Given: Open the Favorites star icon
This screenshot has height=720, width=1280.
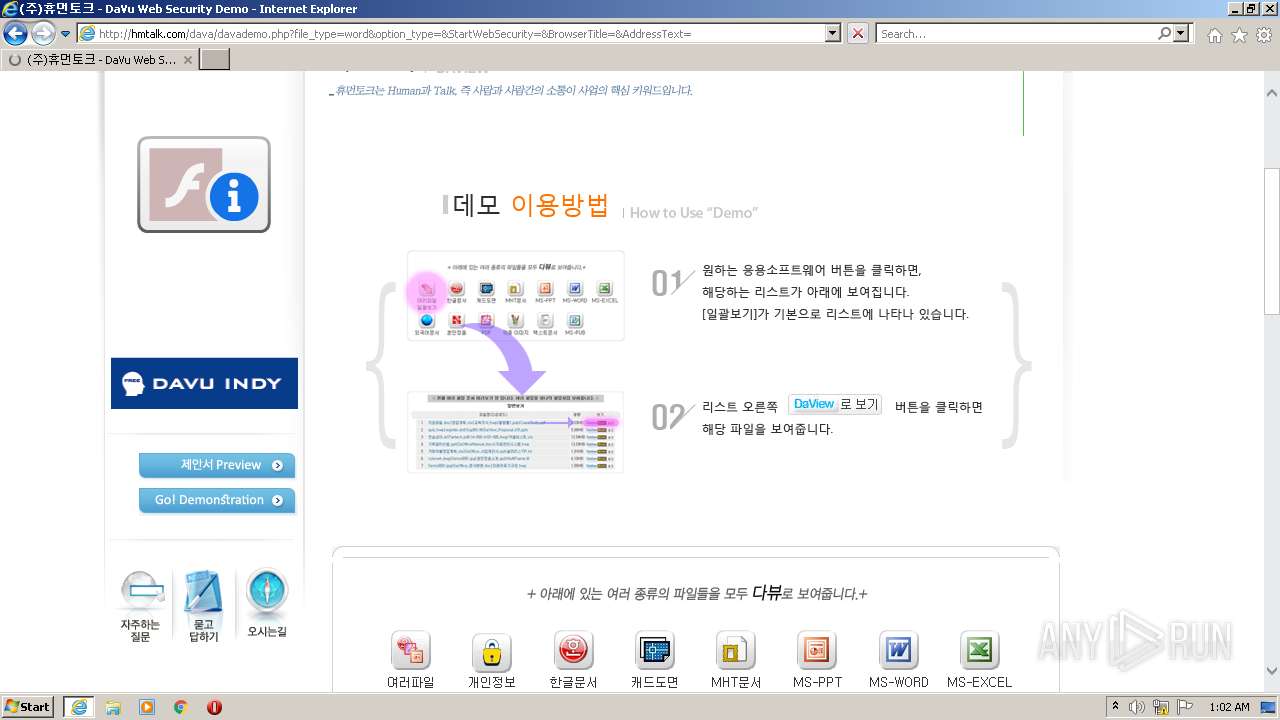Looking at the screenshot, I should click(1239, 35).
